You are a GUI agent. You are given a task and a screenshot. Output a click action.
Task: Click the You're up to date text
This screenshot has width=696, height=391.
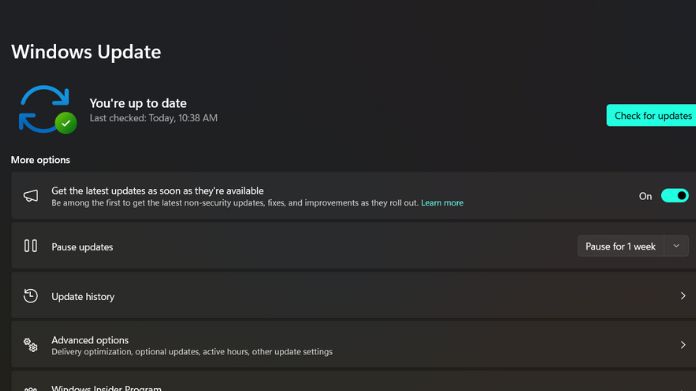[138, 103]
